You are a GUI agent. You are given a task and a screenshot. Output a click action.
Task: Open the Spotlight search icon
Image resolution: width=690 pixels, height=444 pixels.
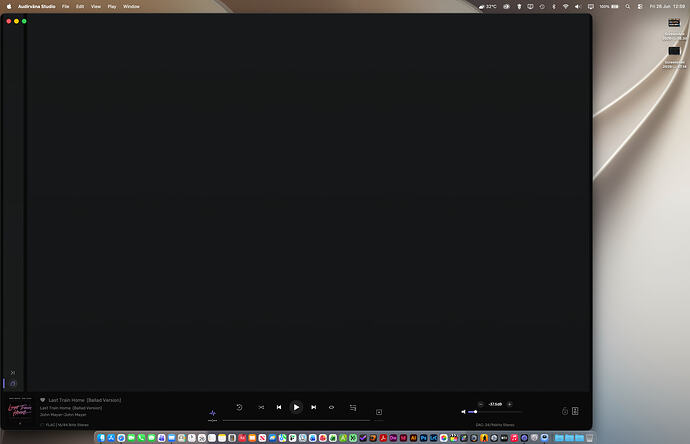click(x=628, y=7)
